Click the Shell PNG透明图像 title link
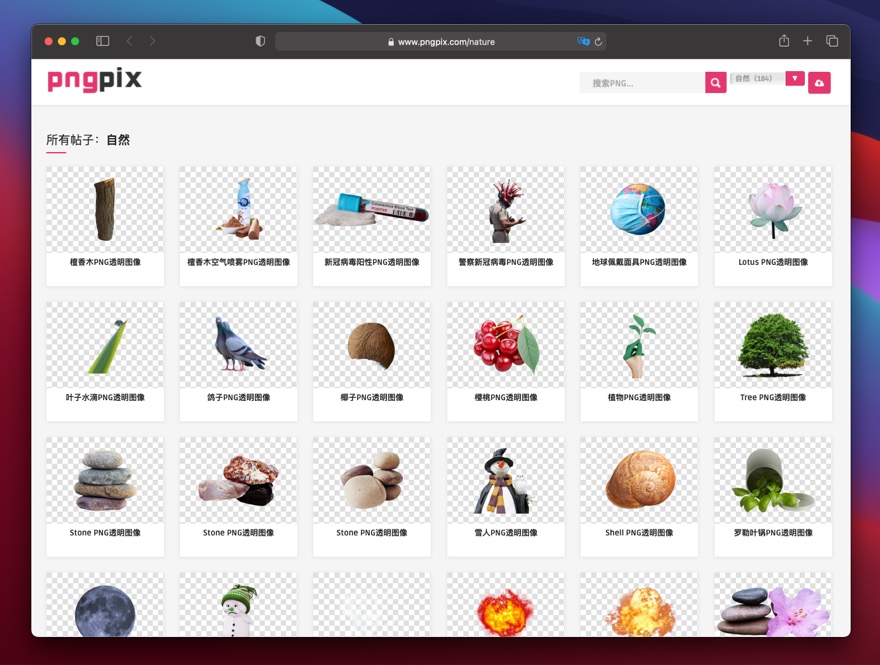 (639, 533)
